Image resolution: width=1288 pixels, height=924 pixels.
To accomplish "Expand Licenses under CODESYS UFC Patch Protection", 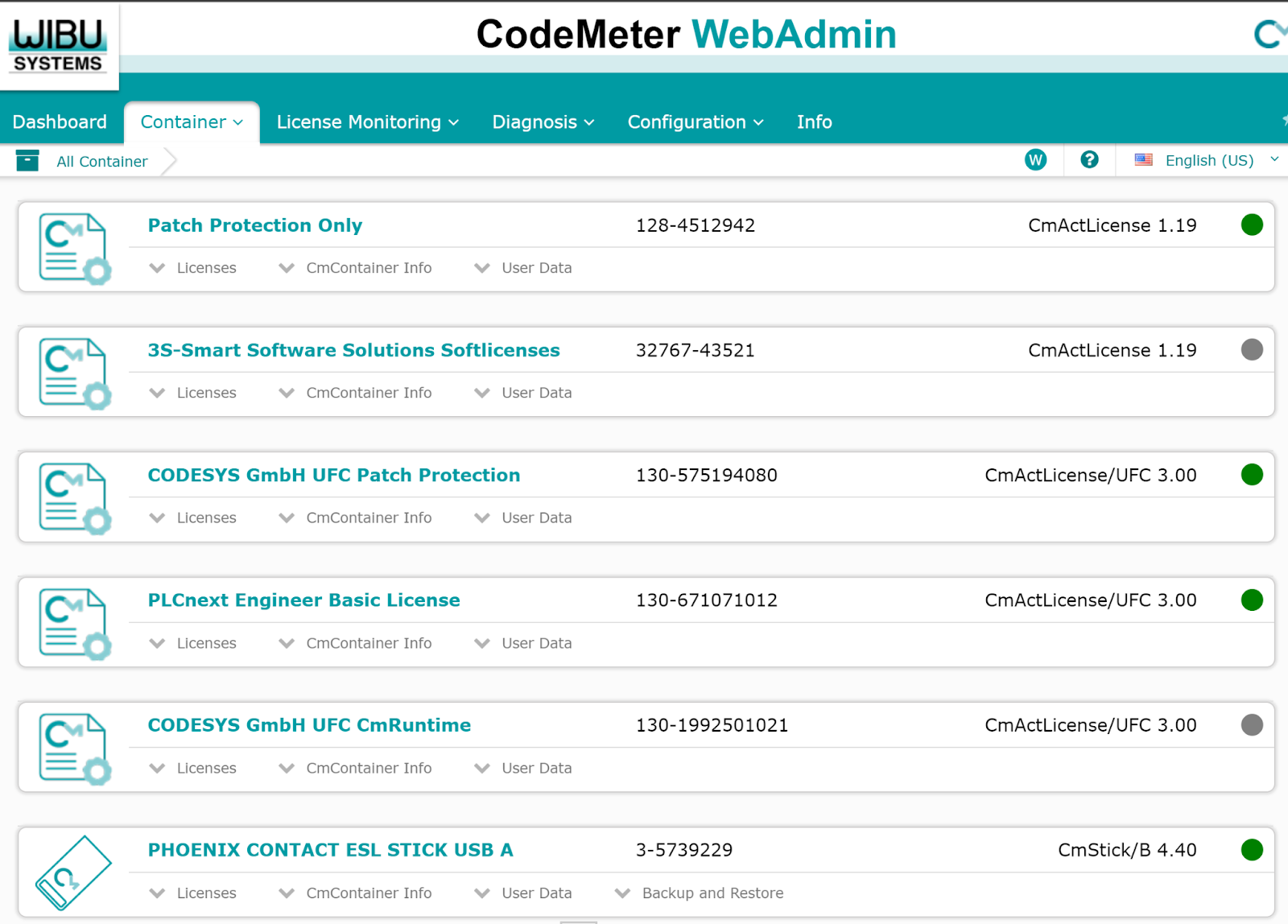I will pyautogui.click(x=193, y=518).
